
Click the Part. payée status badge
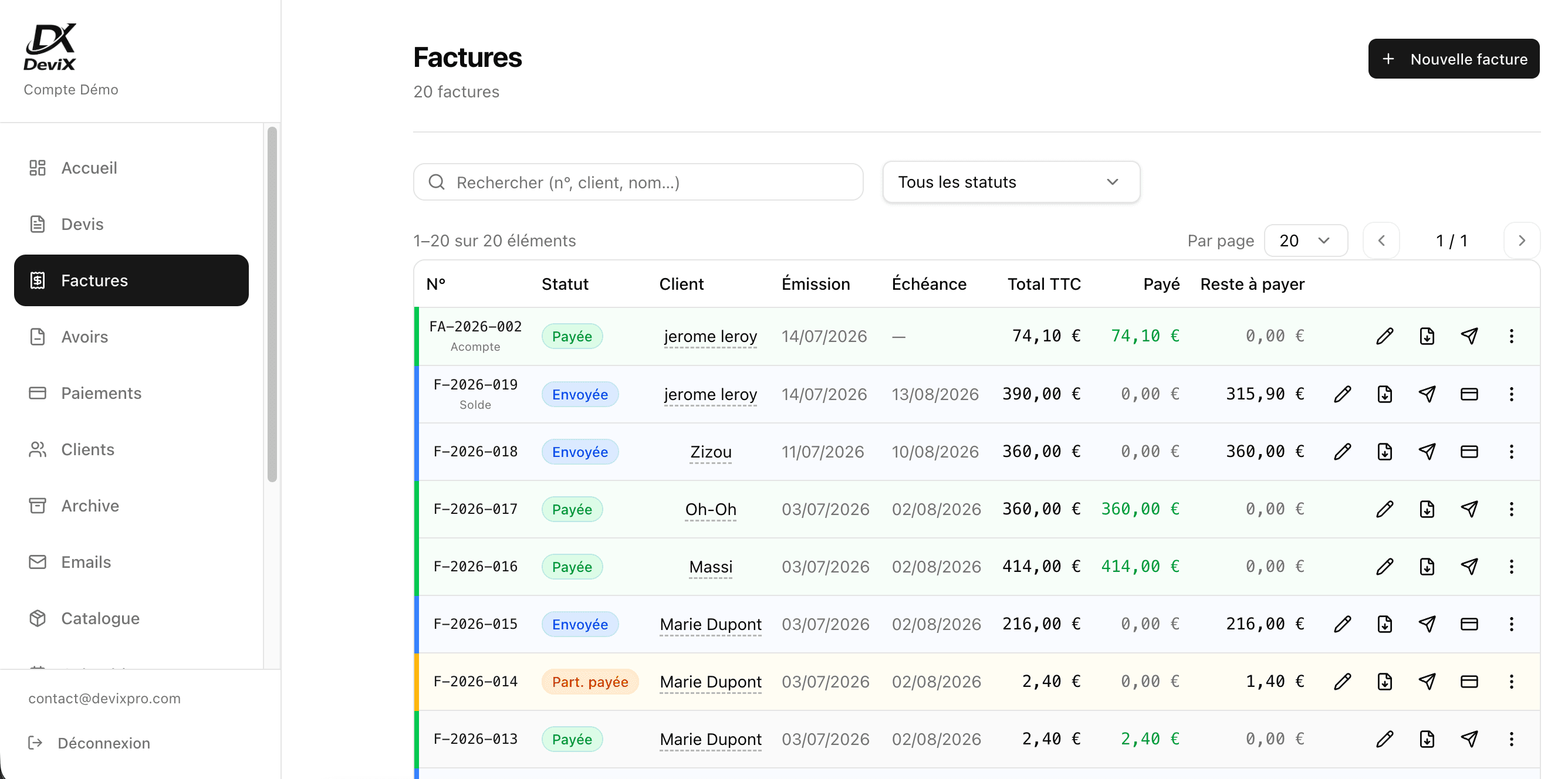click(590, 682)
